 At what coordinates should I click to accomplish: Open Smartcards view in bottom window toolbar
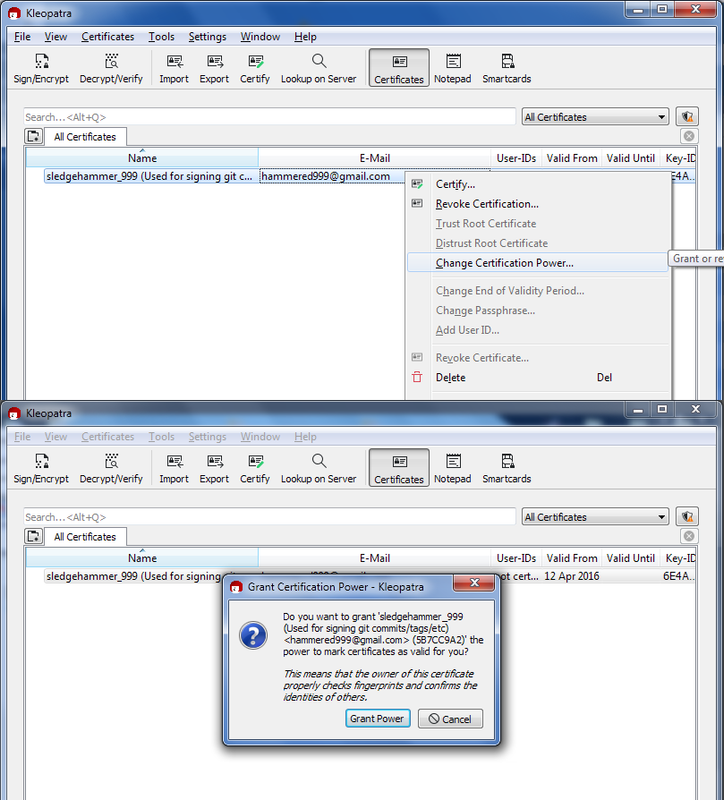(x=507, y=468)
